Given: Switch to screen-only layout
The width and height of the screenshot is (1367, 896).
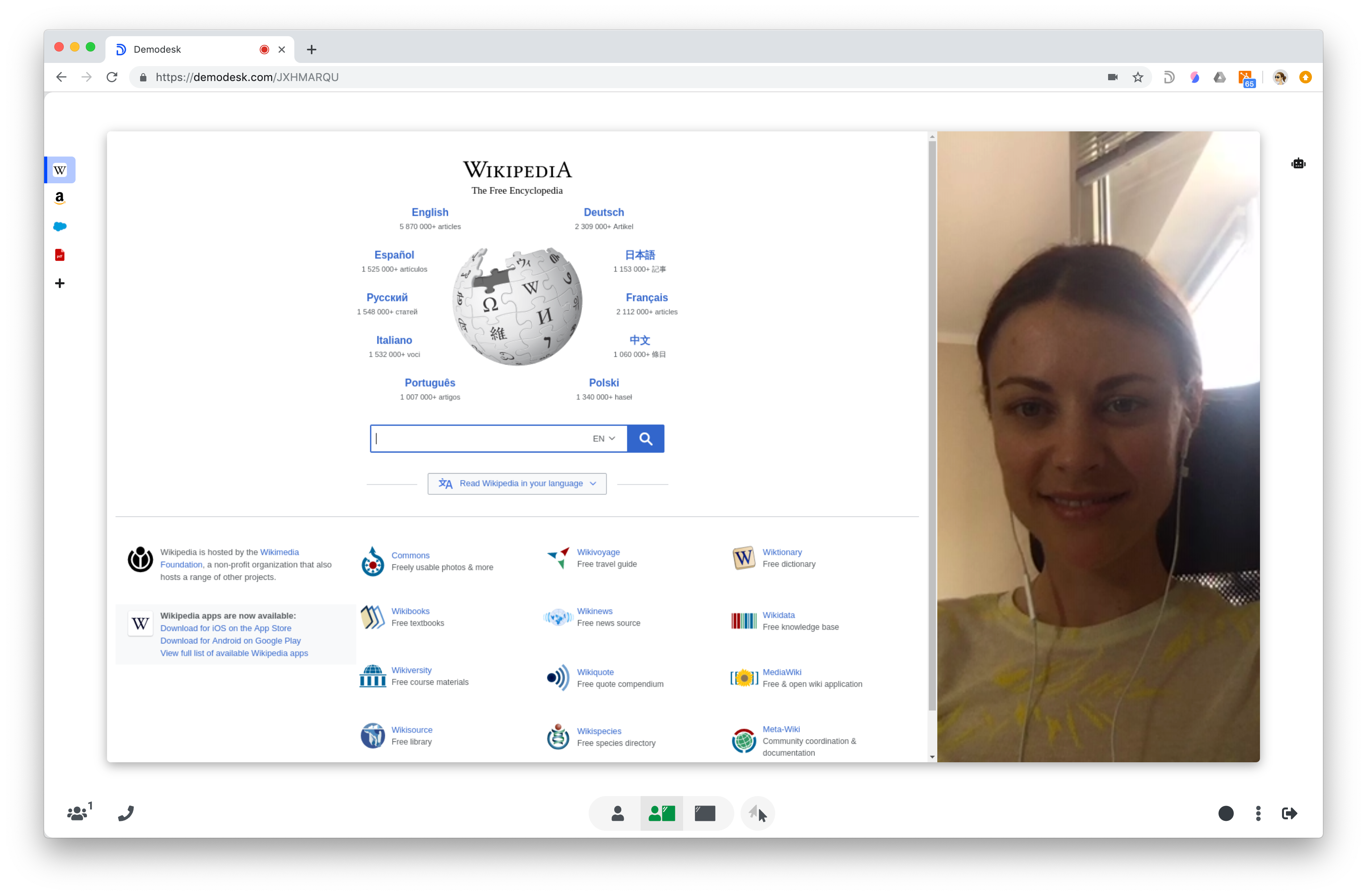Looking at the screenshot, I should (705, 813).
